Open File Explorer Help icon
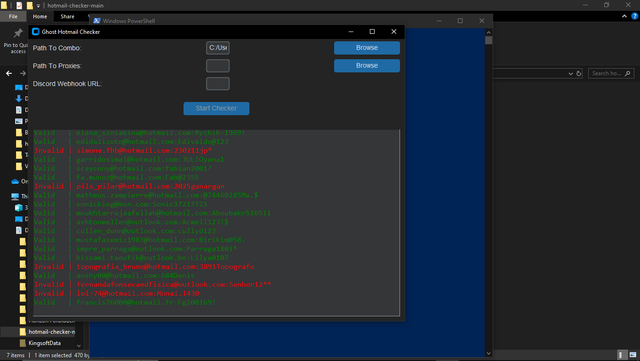Screen dimensions: 640x361 pos(635,16)
